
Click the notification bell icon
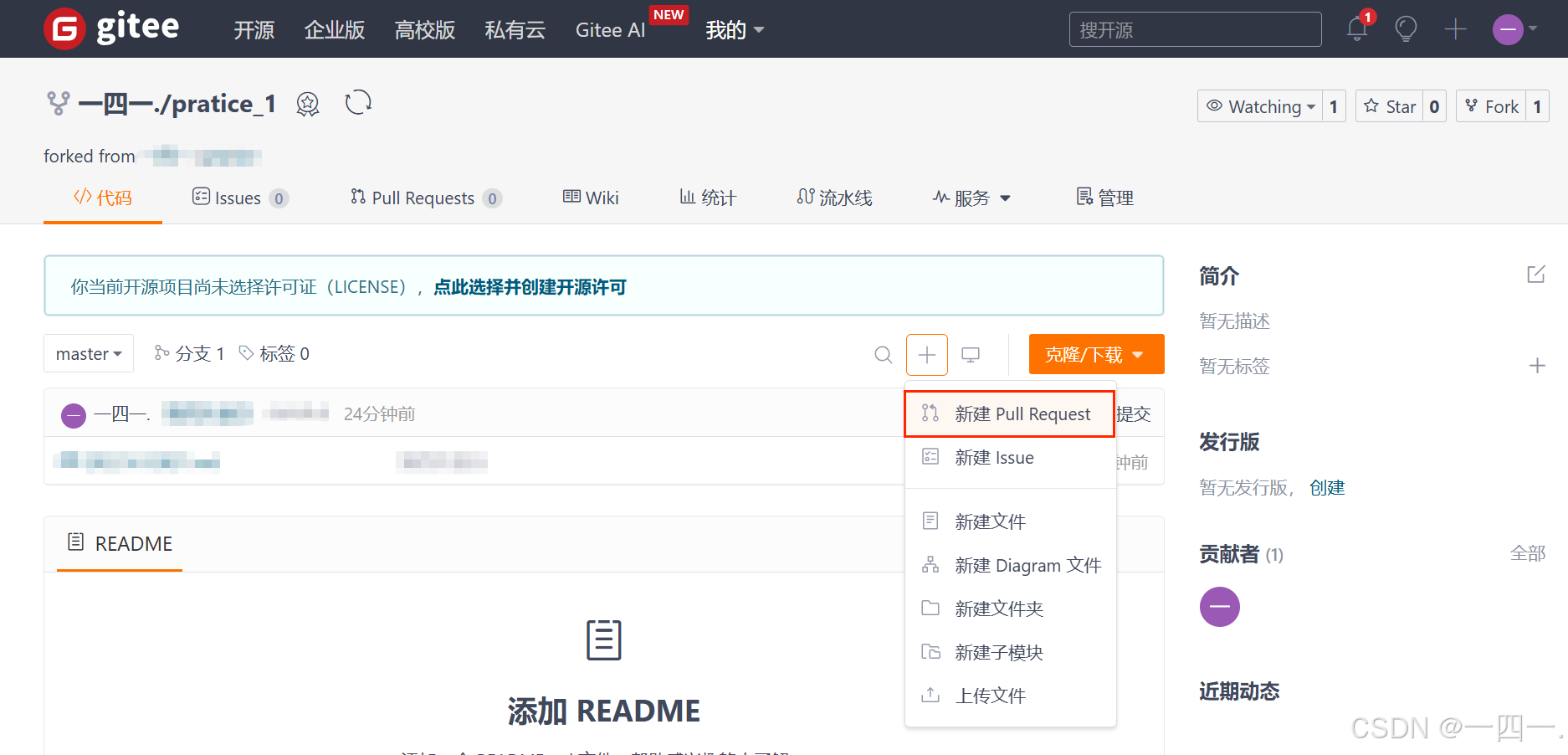[x=1355, y=28]
